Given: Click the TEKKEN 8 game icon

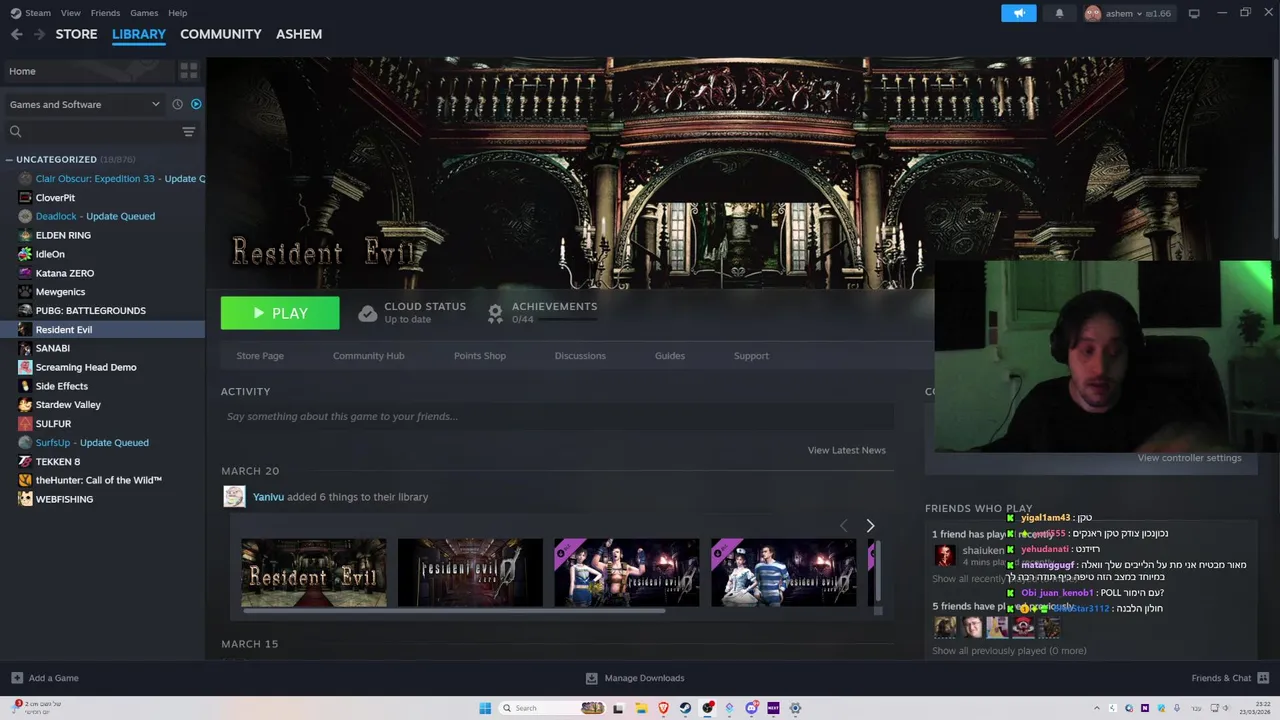Looking at the screenshot, I should point(26,461).
